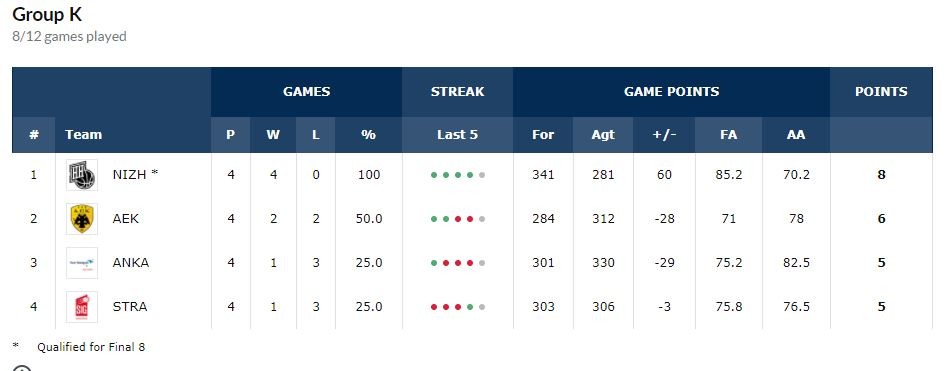Sort by the W wins column
The height and width of the screenshot is (371, 952).
point(273,135)
